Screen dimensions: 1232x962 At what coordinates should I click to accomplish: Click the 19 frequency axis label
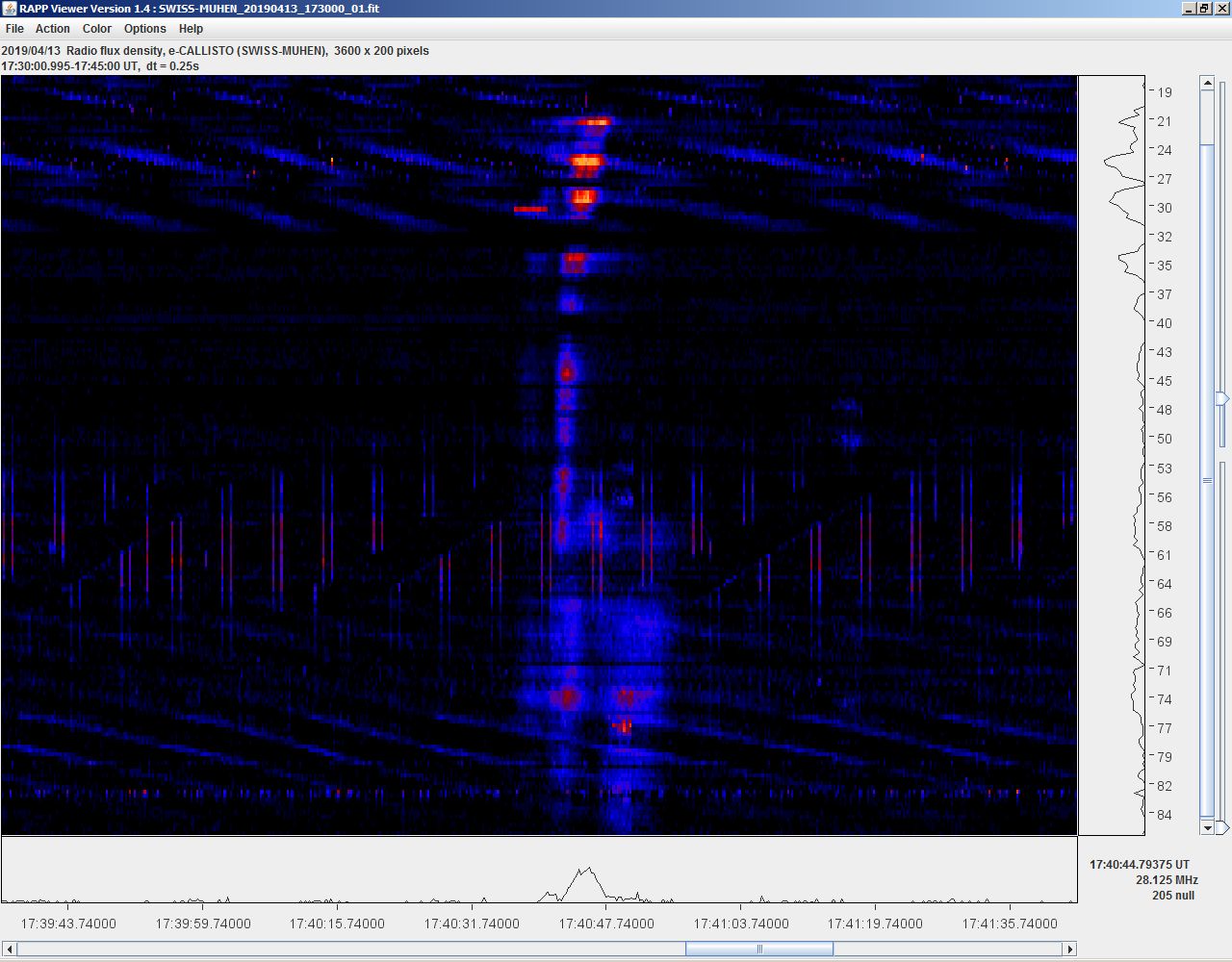pyautogui.click(x=1165, y=92)
